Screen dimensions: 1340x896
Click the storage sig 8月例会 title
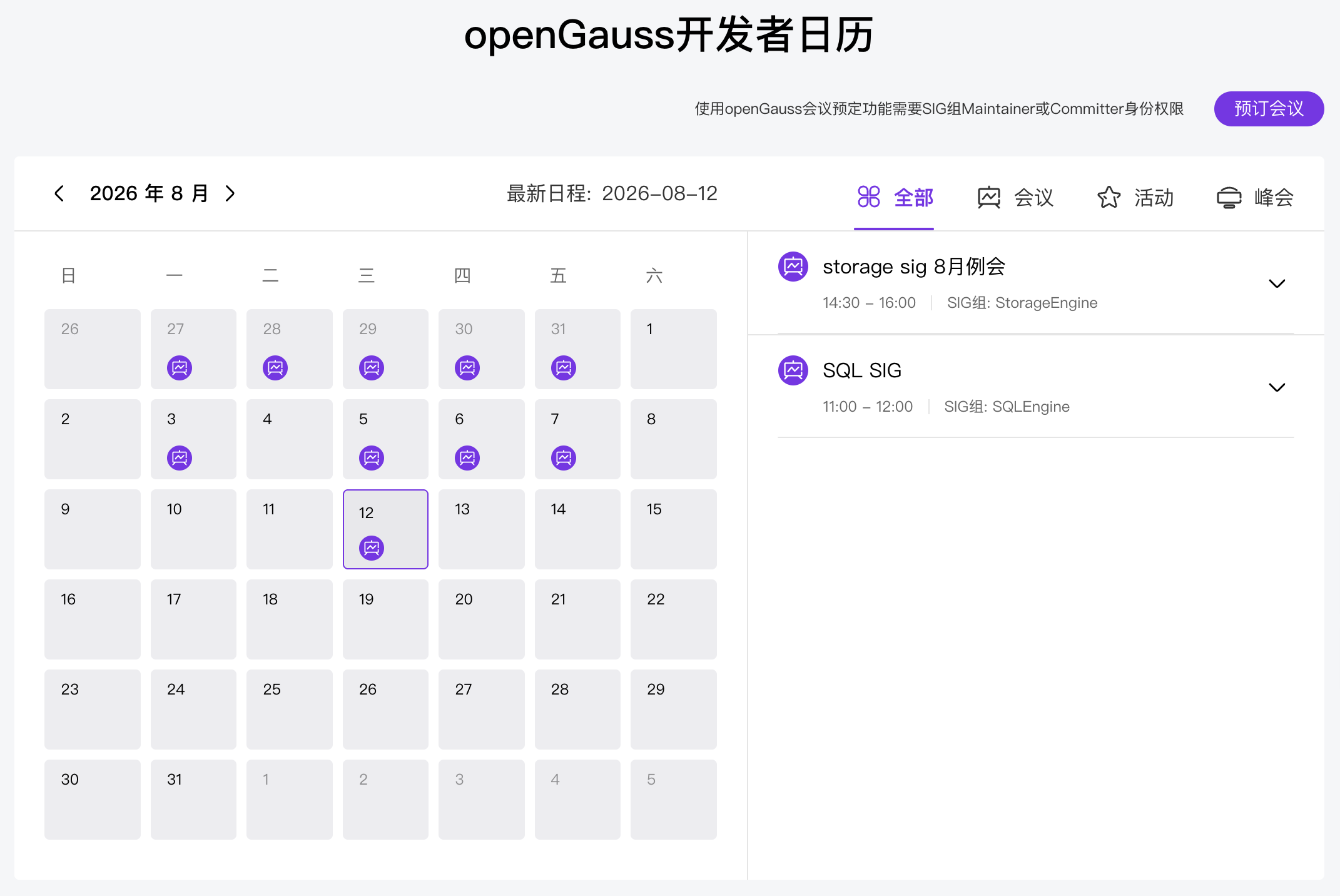pyautogui.click(x=914, y=267)
